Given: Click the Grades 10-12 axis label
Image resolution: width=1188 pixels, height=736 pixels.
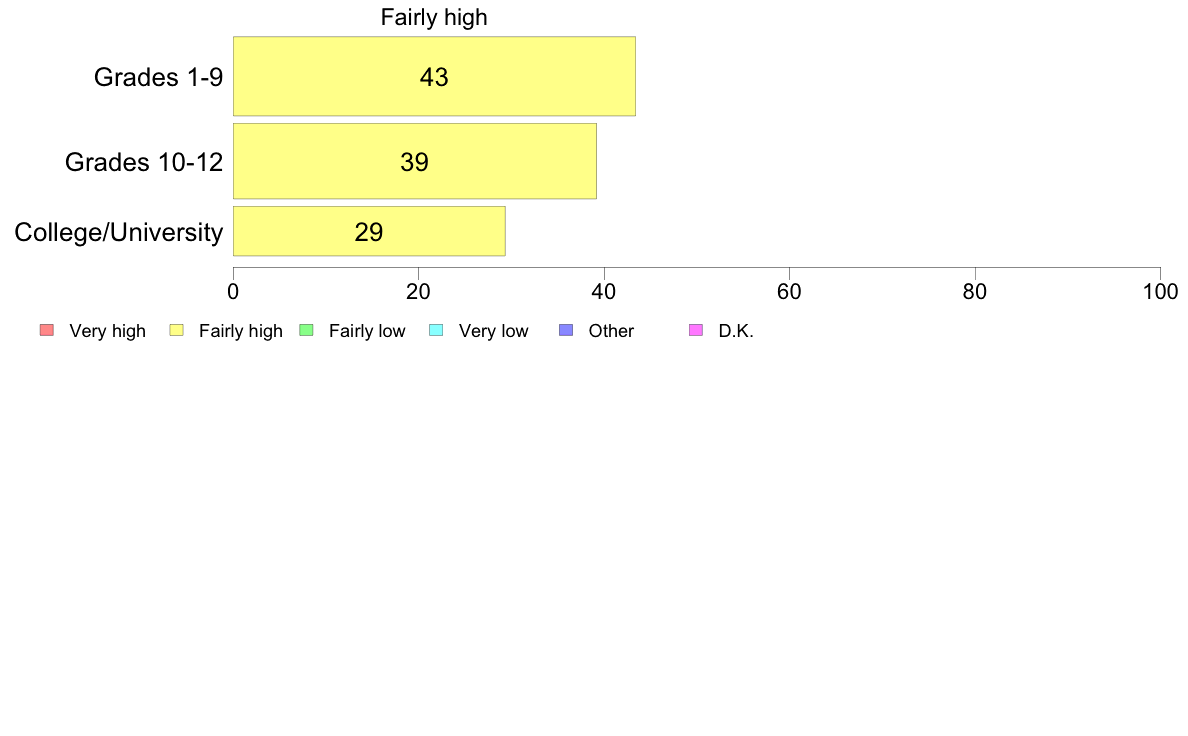Looking at the screenshot, I should click(144, 161).
